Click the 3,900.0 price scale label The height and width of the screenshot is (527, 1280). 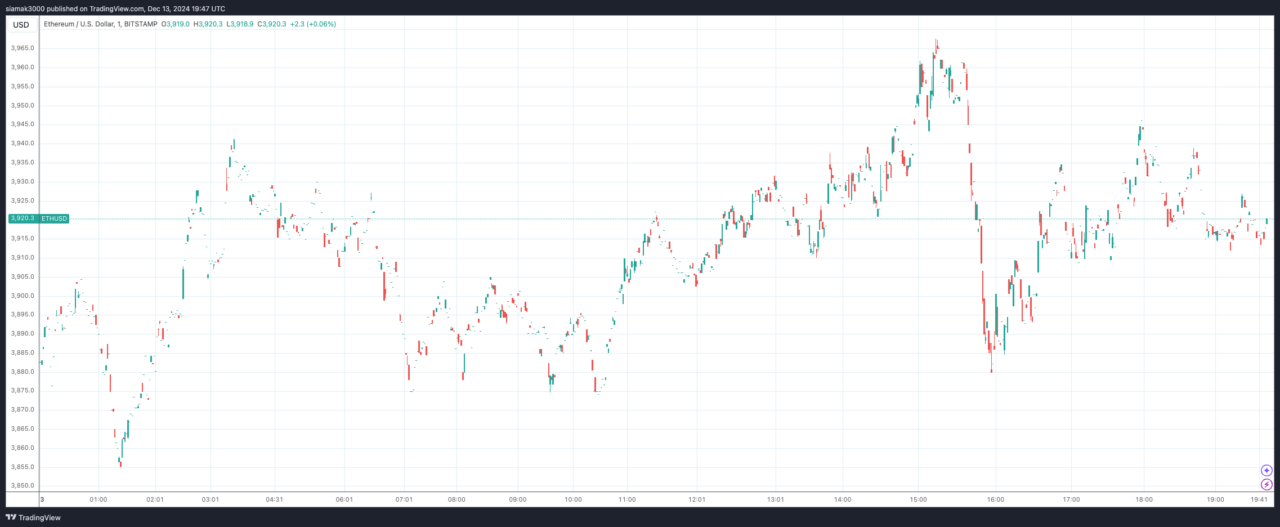(22, 296)
